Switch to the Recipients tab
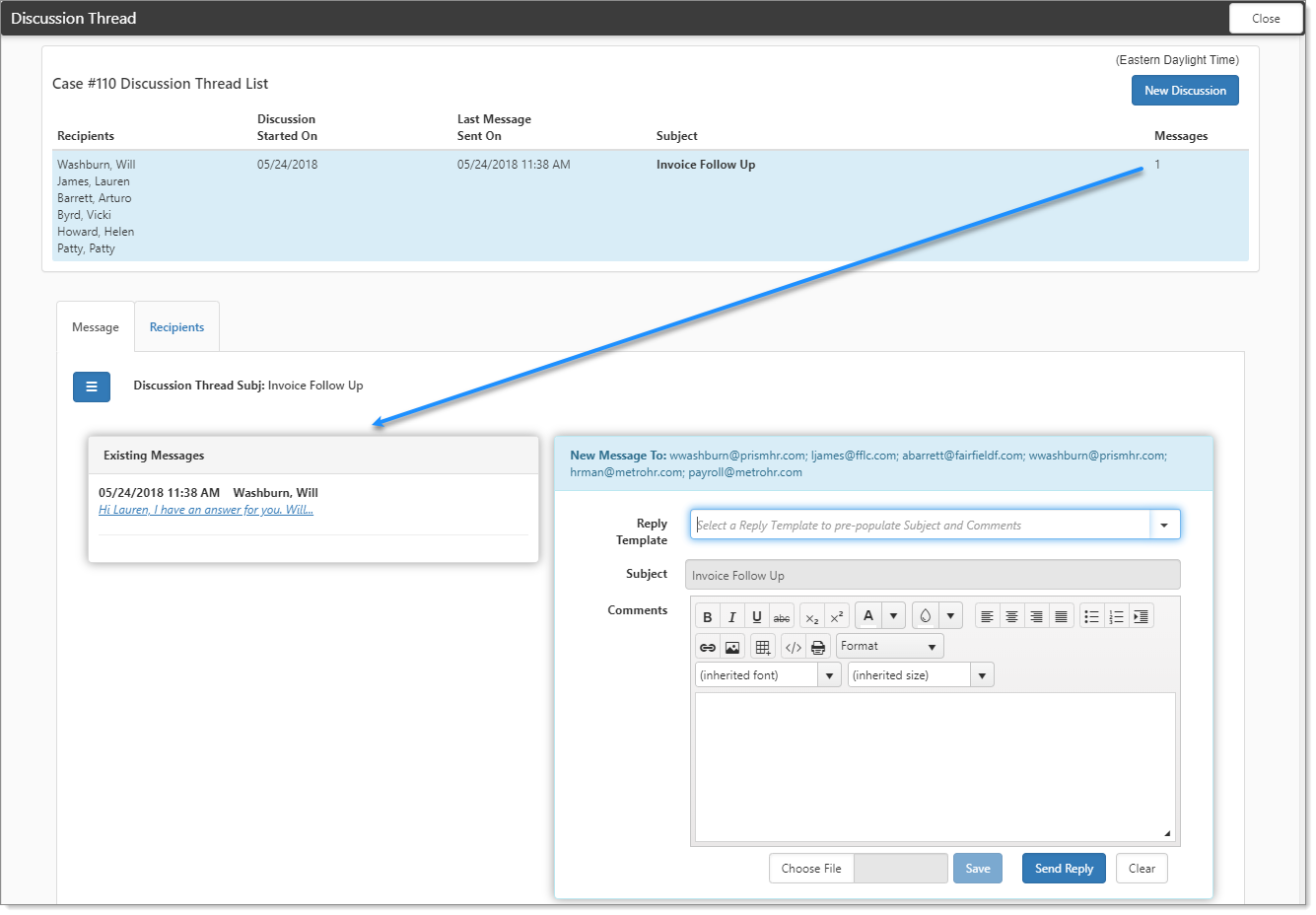Screen dimensions: 1316x915 (176, 327)
